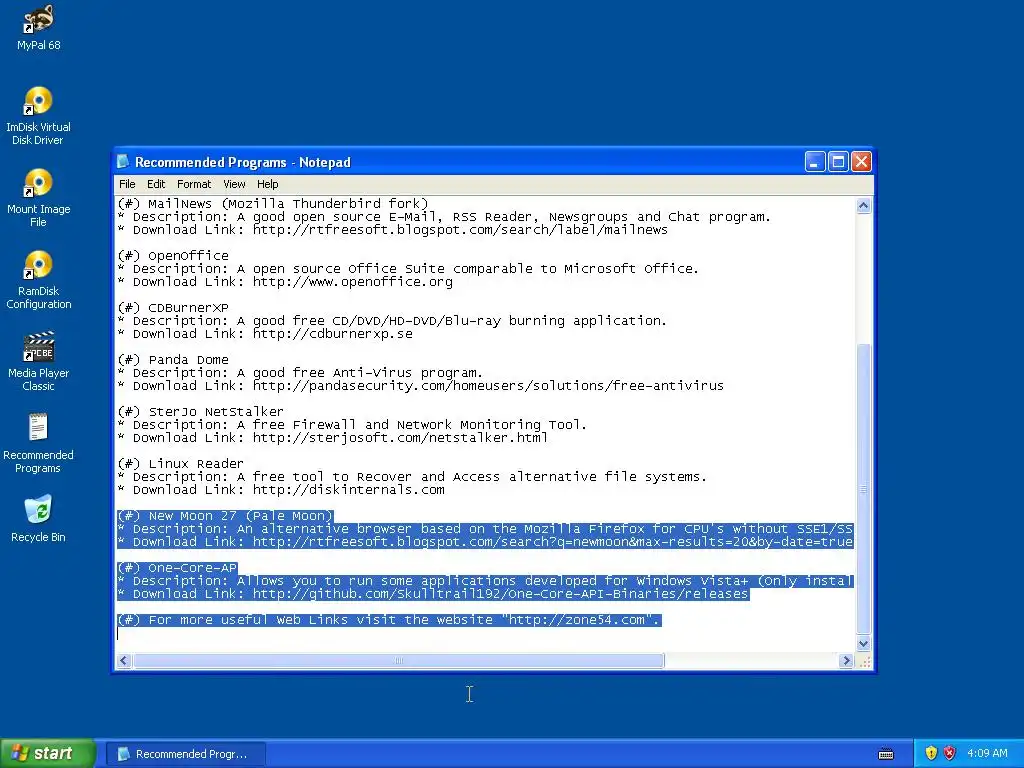Click the "(#) Linux Reader" heading line
This screenshot has height=768, width=1024.
pos(180,464)
